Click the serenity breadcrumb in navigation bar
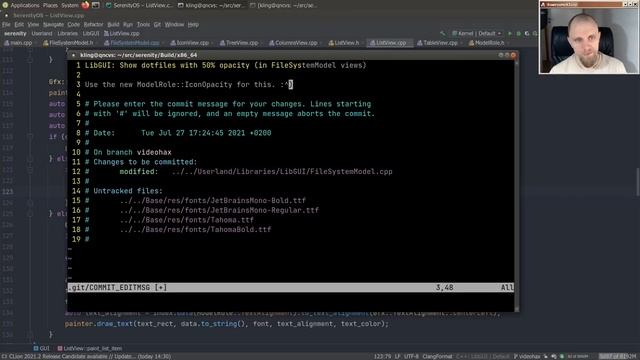This screenshot has width=640, height=360. [15, 33]
